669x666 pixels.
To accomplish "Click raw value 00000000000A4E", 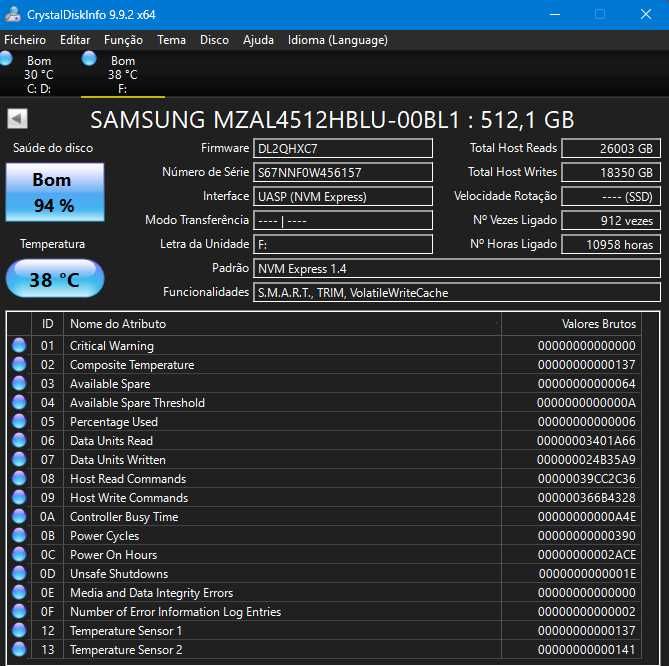I will point(586,517).
